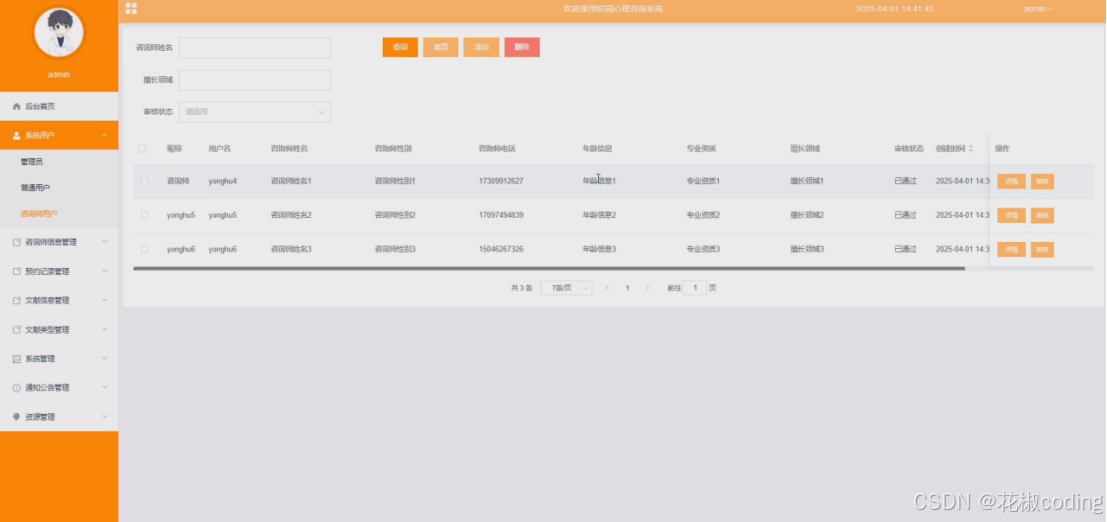Expand 文献信息管理 chevron
Screen dimensions: 1107x522
[104, 299]
